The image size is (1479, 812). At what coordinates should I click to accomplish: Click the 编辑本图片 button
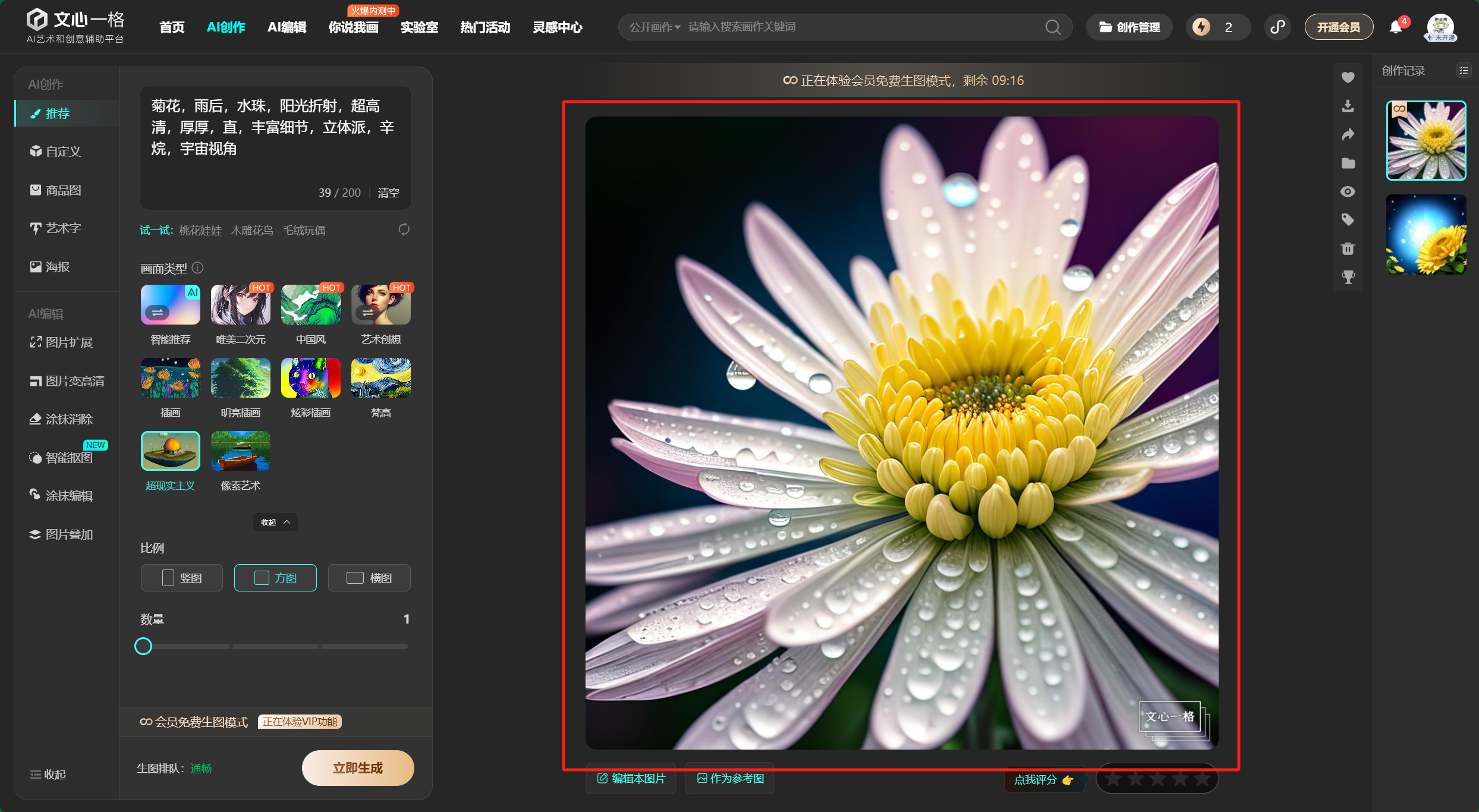point(631,779)
